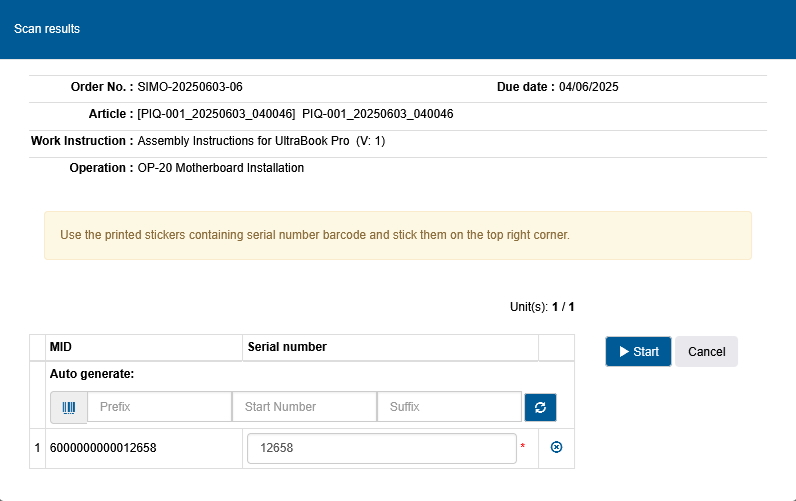Screen dimensions: 796x501
Task: Select the serial number field containing 12658
Action: click(382, 448)
